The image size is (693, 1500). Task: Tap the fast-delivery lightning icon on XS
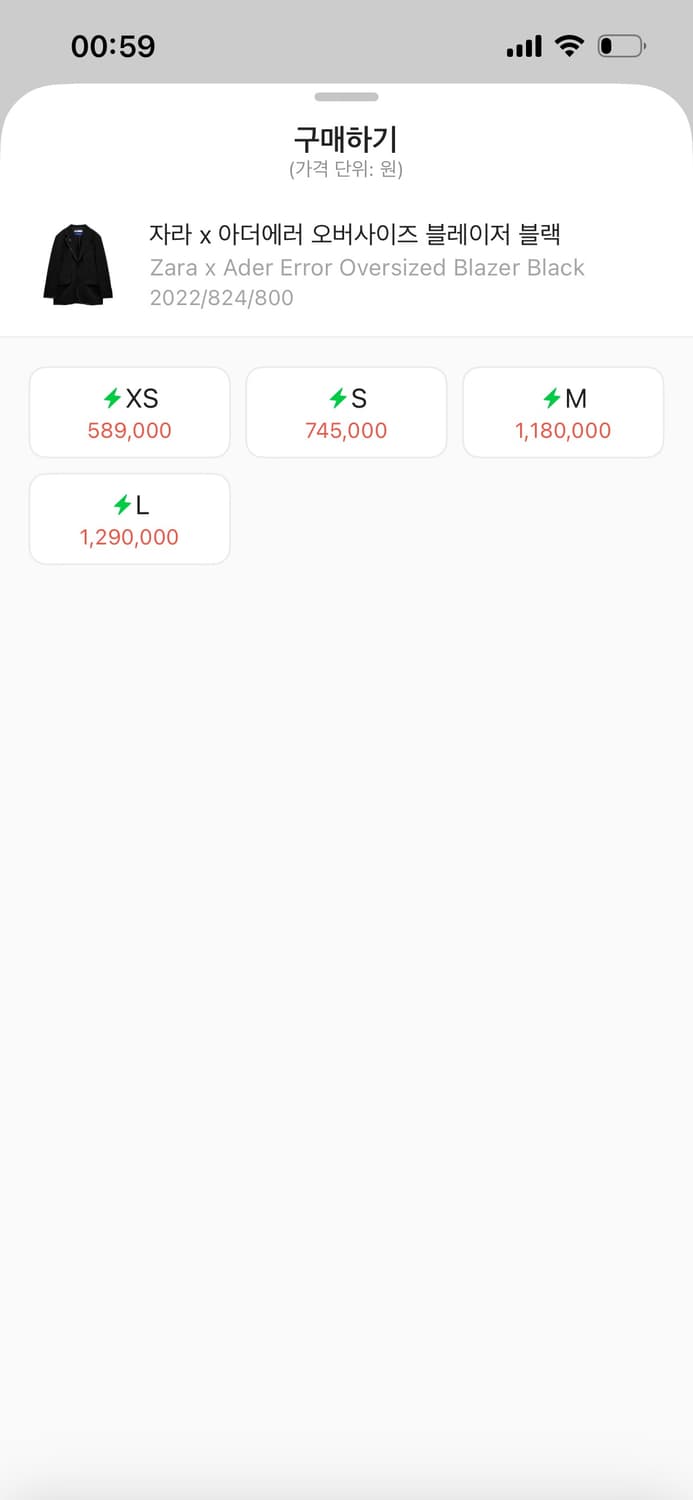pos(112,399)
